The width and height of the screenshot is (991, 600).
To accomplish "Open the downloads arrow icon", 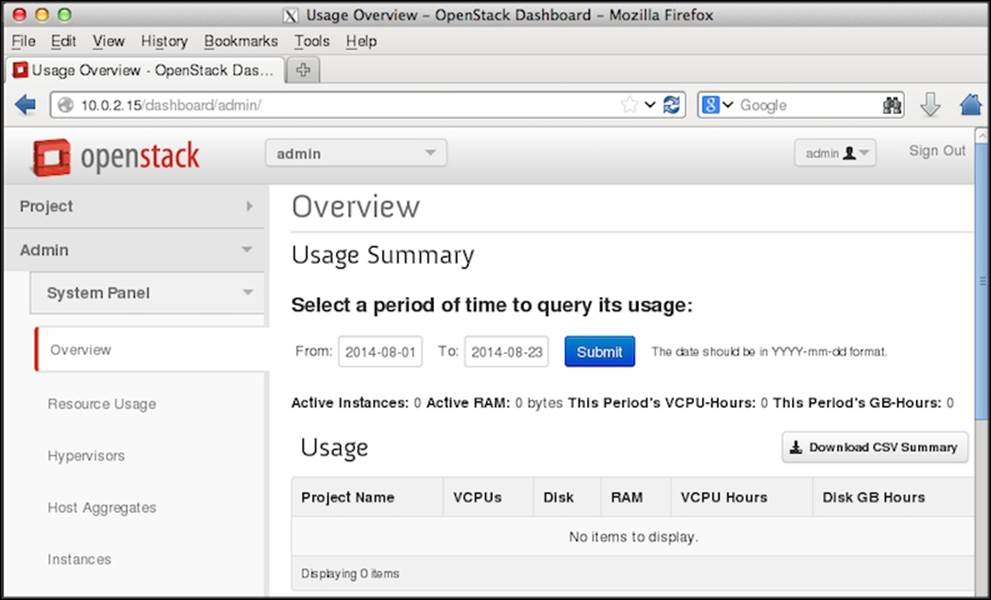I will pyautogui.click(x=930, y=105).
